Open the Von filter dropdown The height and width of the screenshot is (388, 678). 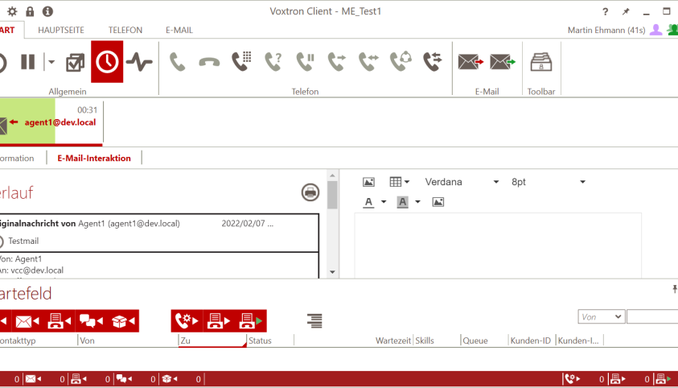[601, 317]
